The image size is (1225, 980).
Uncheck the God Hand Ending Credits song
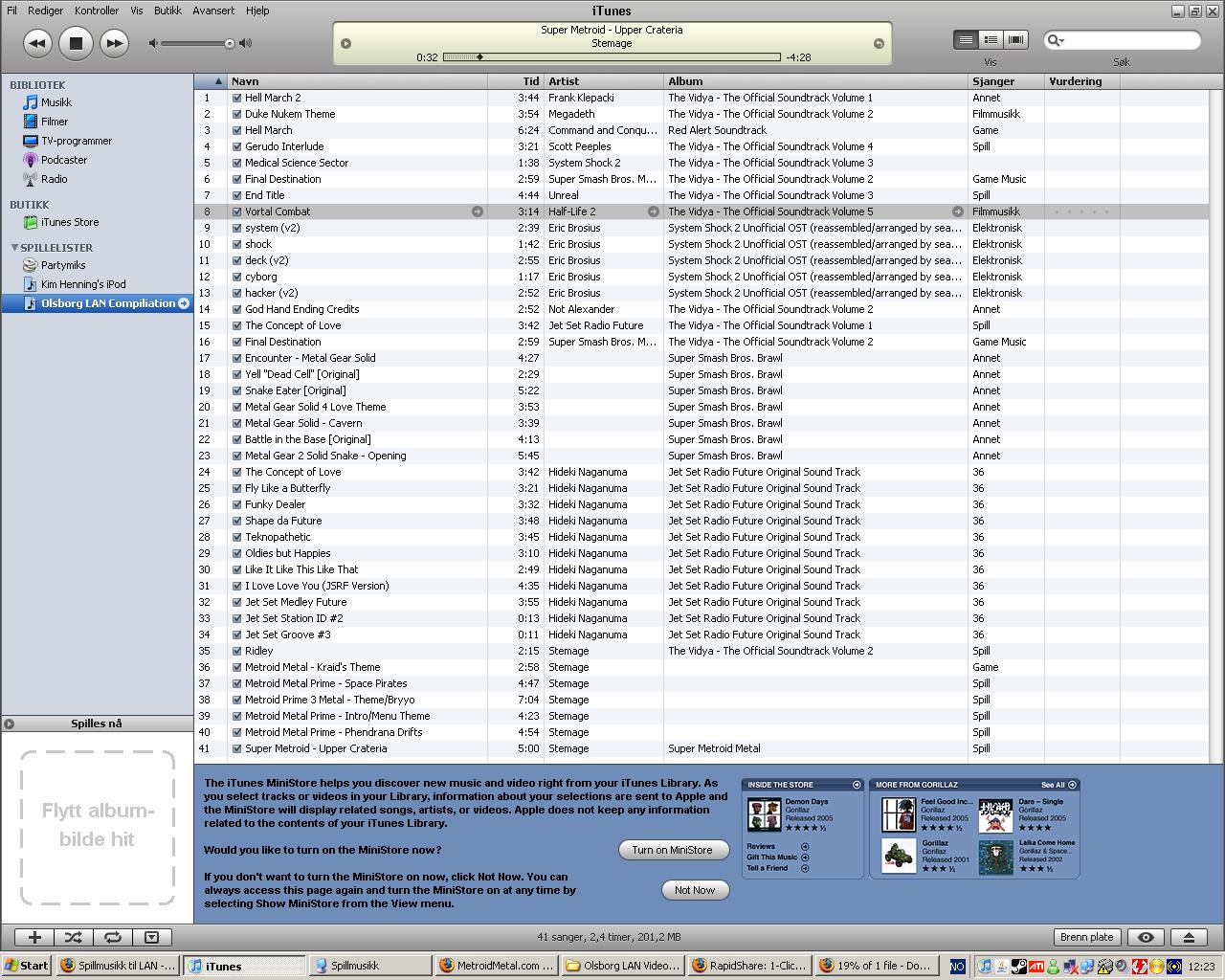[236, 309]
